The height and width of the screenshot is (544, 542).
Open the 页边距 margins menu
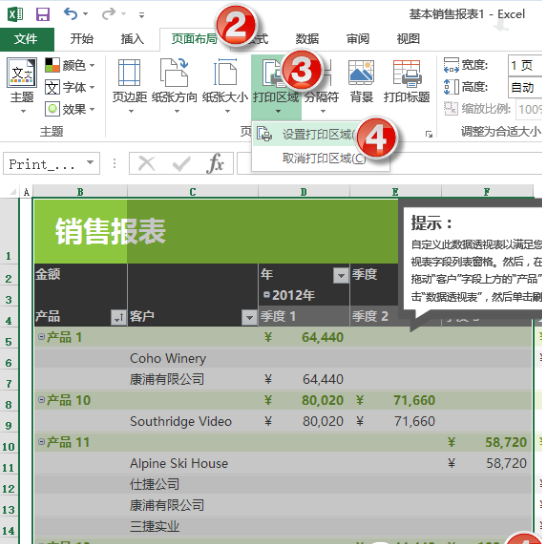[x=129, y=86]
